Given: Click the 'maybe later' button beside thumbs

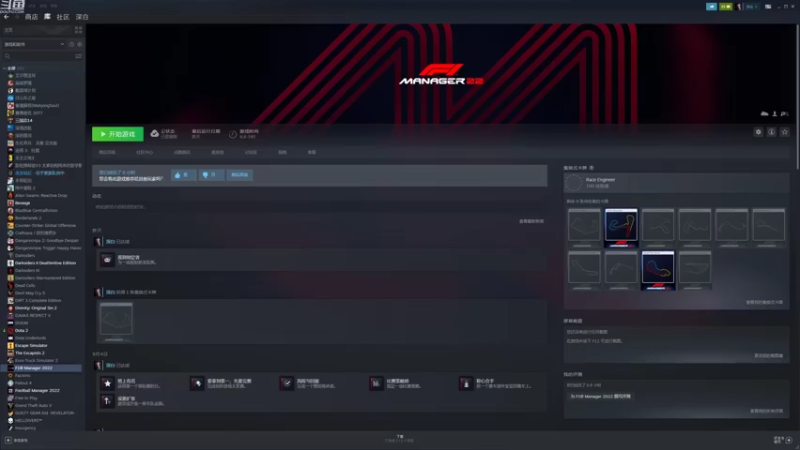Looking at the screenshot, I should click(239, 175).
